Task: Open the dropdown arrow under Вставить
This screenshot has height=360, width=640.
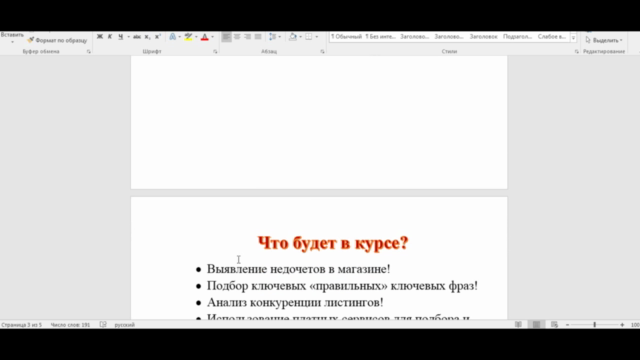Action: click(12, 42)
